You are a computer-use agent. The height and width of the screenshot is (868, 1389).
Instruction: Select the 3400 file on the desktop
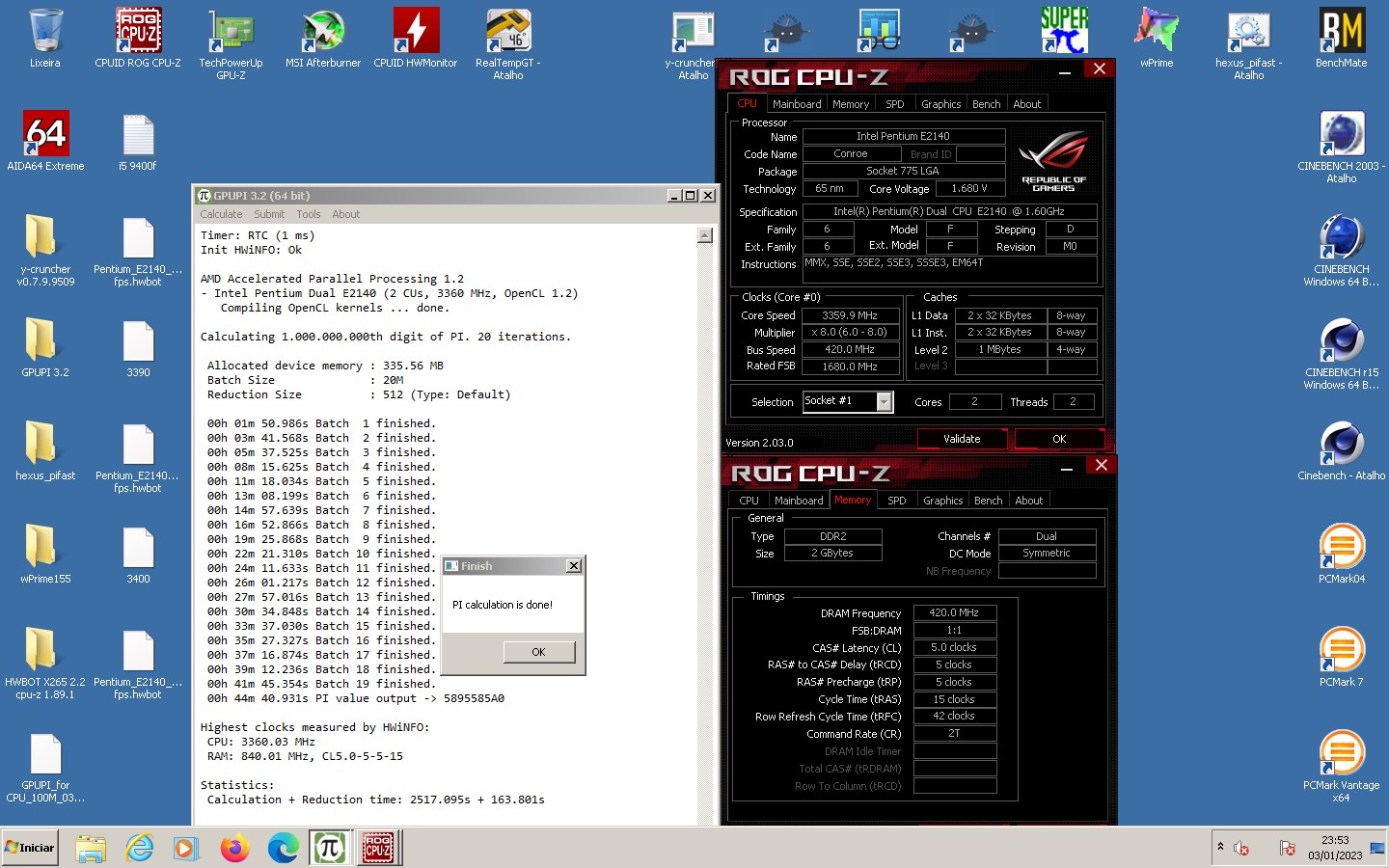[x=138, y=555]
